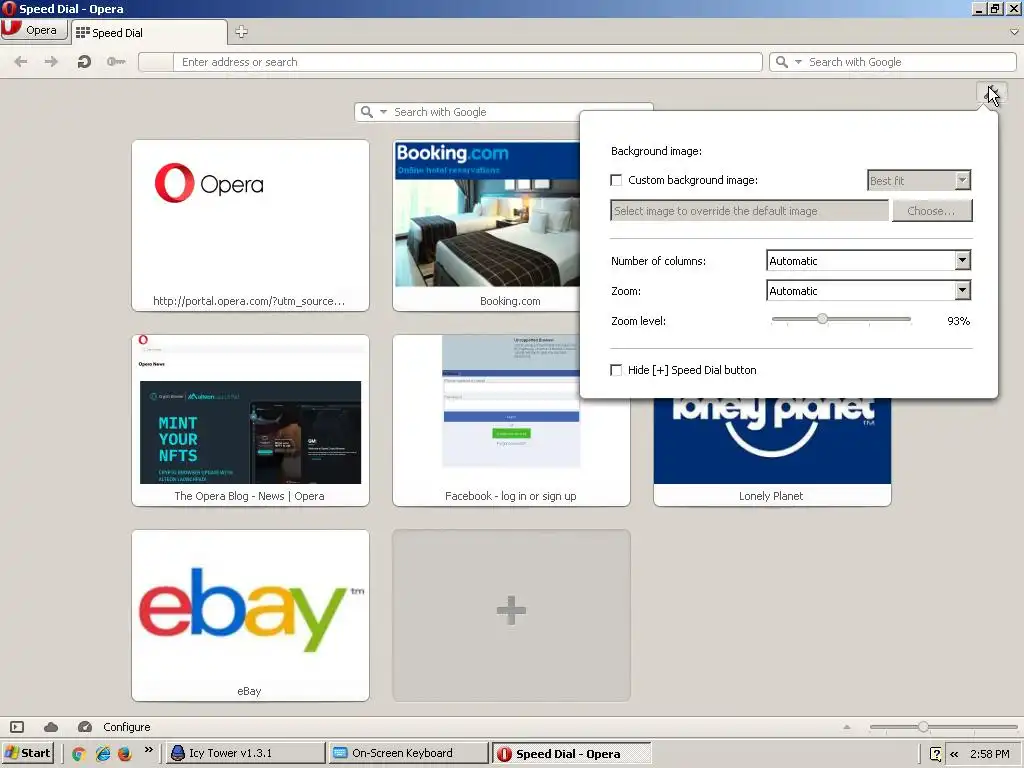Switch to the Speed Dial tab
1024x768 pixels.
coord(149,32)
